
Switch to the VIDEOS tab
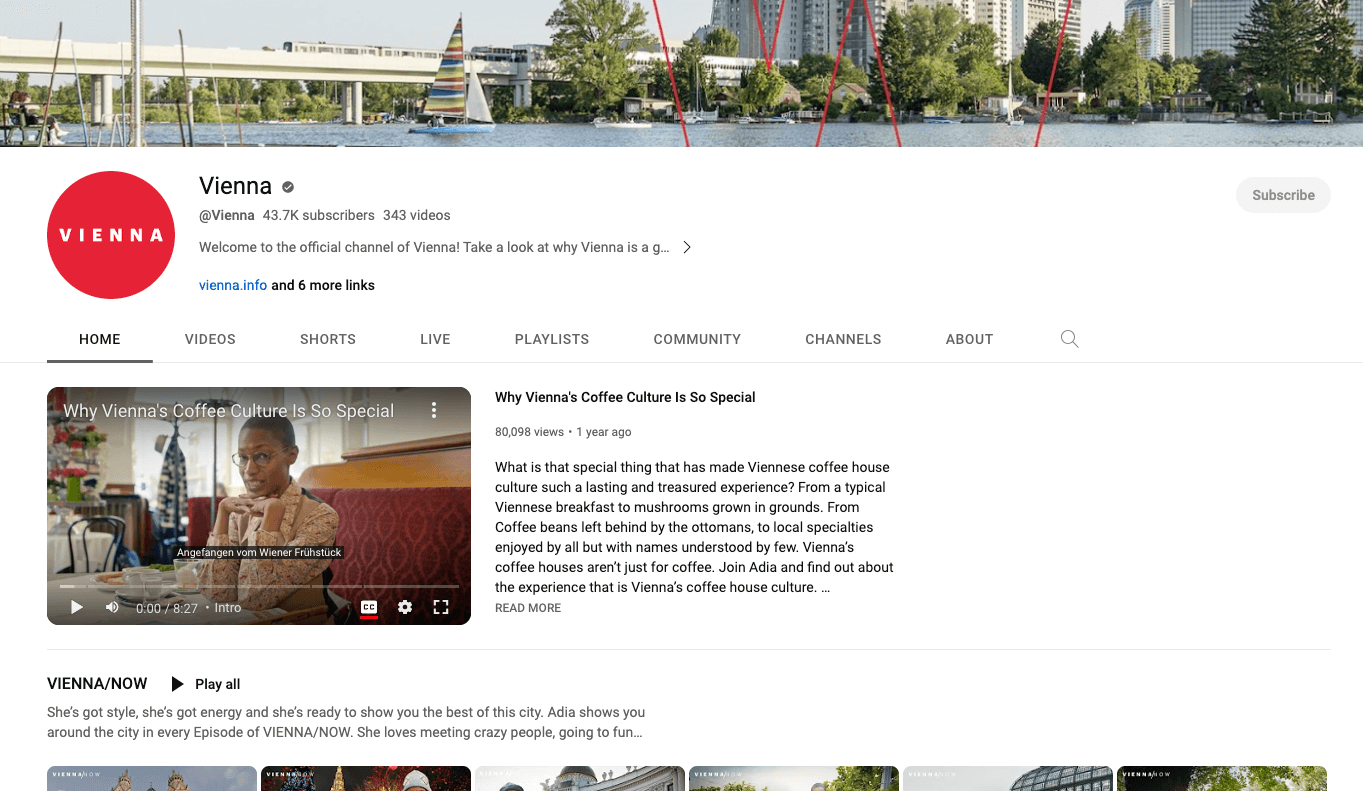210,339
